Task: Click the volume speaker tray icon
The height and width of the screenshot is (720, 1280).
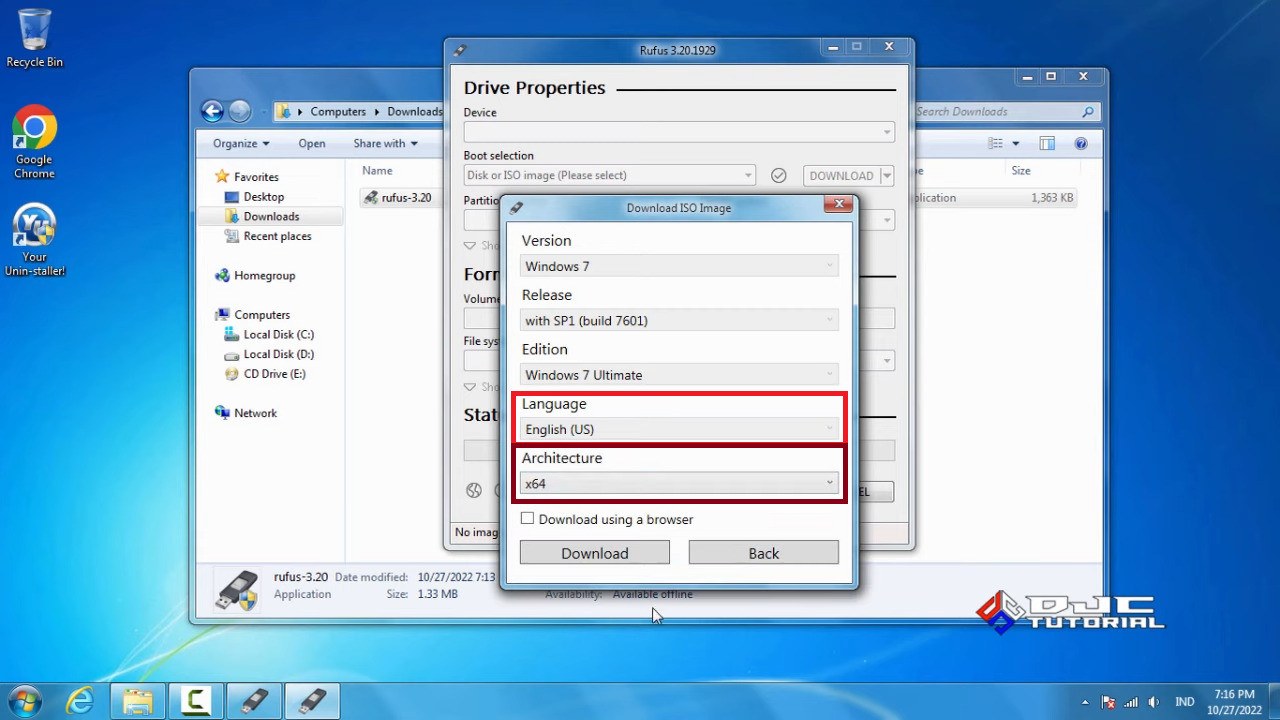Action: tap(1154, 702)
